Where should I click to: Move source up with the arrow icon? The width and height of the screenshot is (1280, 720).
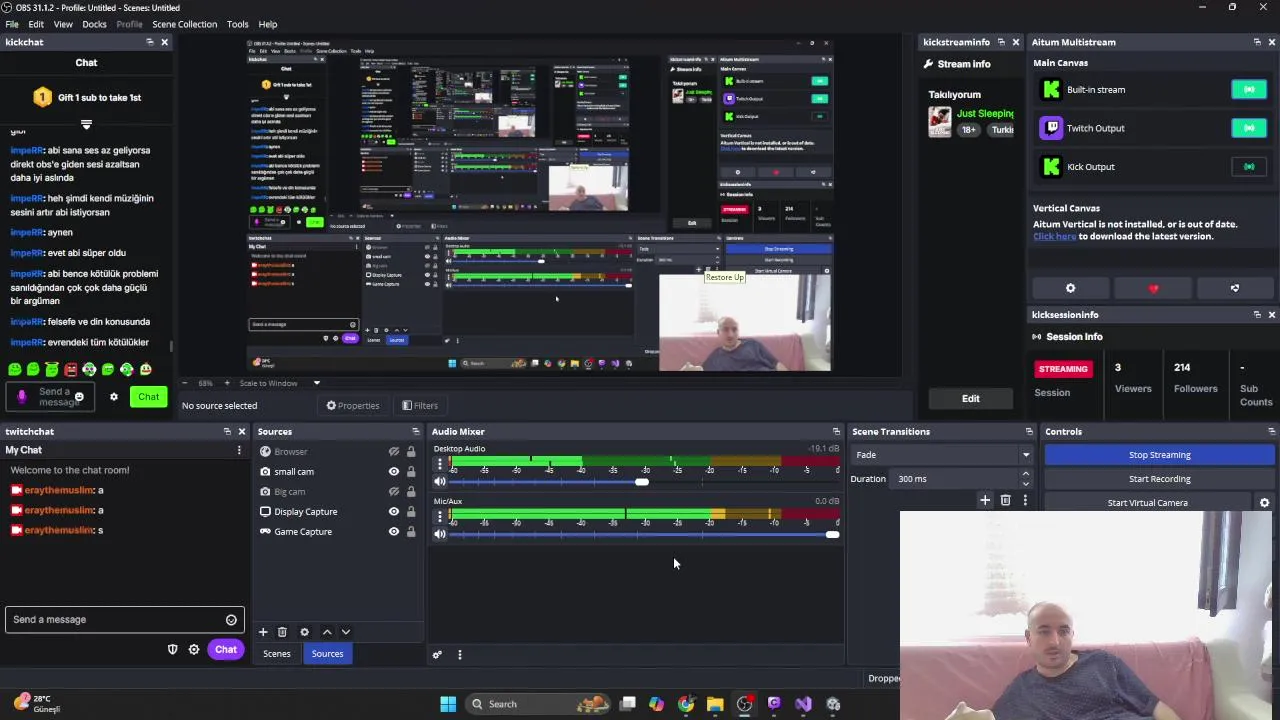327,632
